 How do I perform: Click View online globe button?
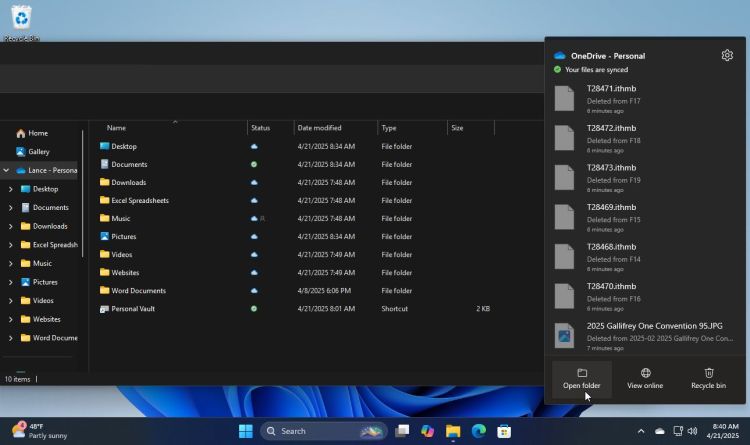[645, 378]
